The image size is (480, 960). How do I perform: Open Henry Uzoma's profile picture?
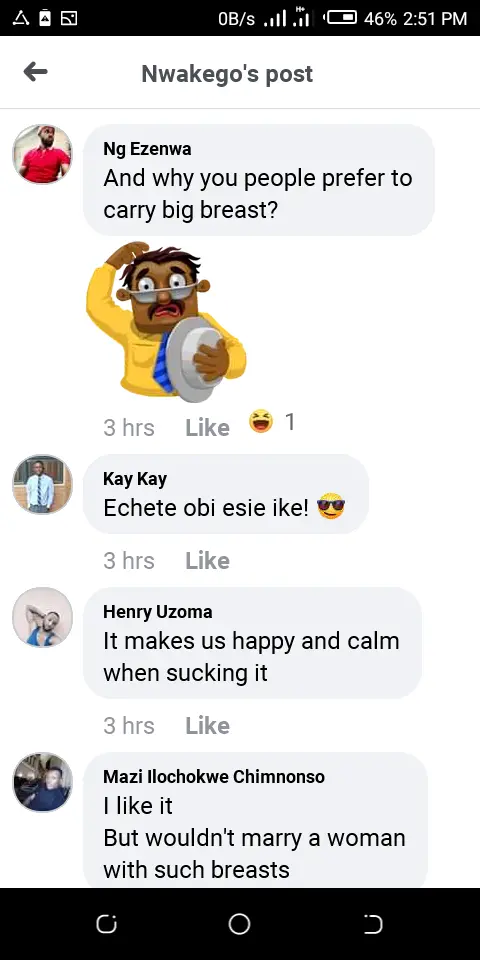[x=42, y=617]
